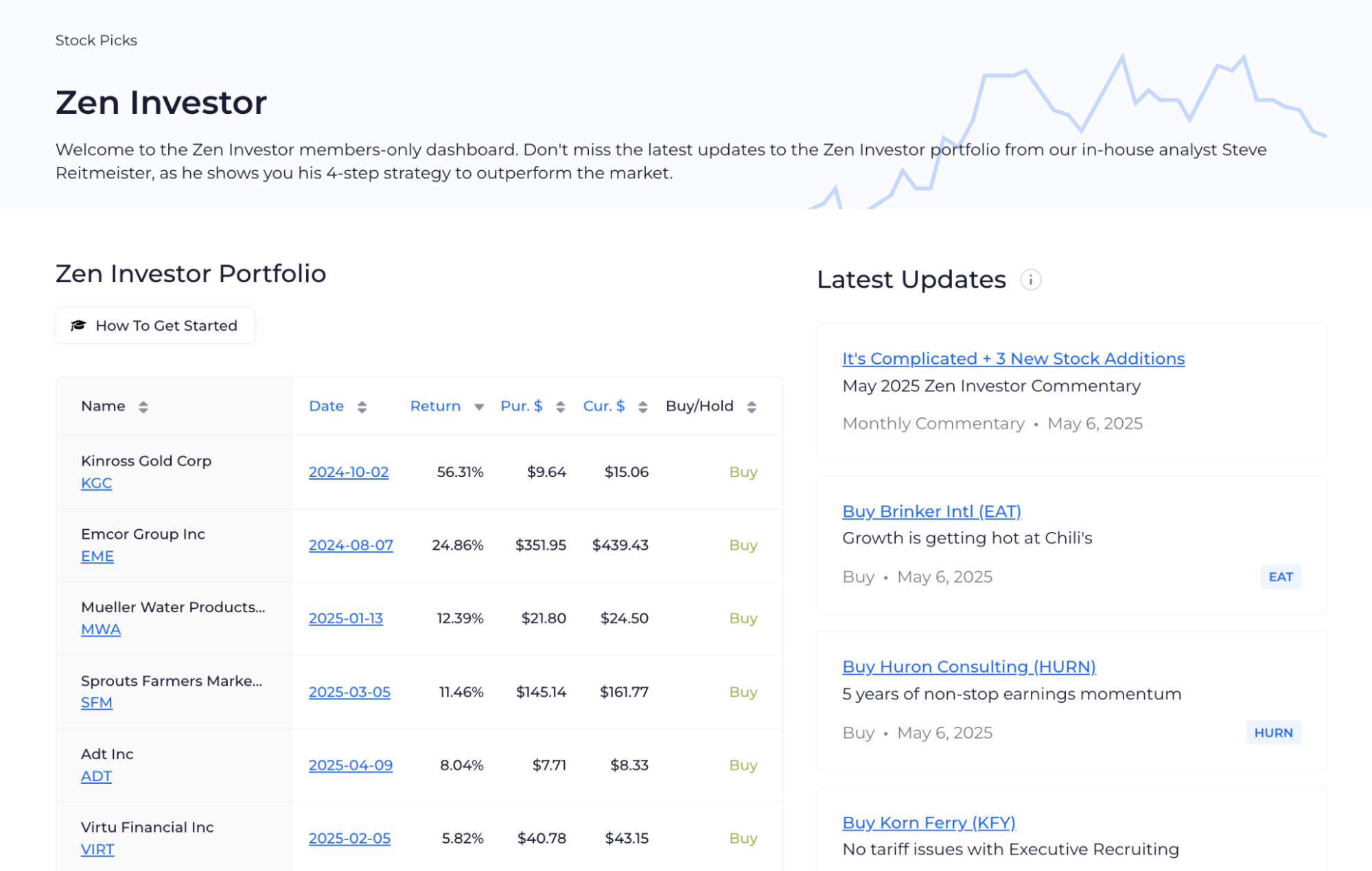Click the Buy rating for Virtu Financial
The height and width of the screenshot is (871, 1372).
(743, 838)
